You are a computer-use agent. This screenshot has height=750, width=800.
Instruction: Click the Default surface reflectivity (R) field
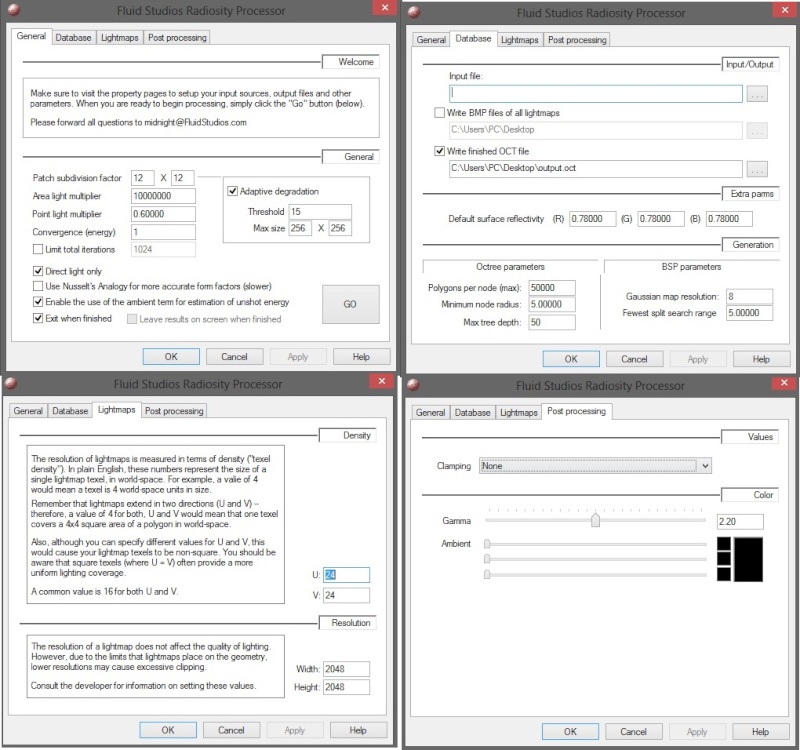pyautogui.click(x=593, y=219)
